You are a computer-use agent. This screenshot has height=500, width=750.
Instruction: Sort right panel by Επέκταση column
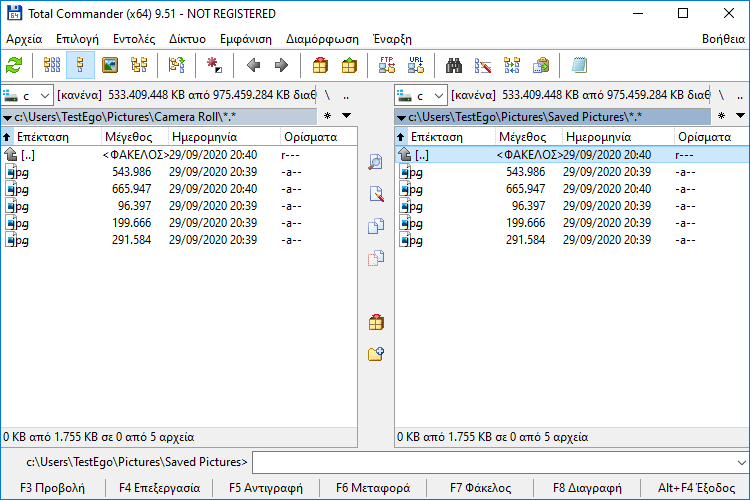(445, 137)
